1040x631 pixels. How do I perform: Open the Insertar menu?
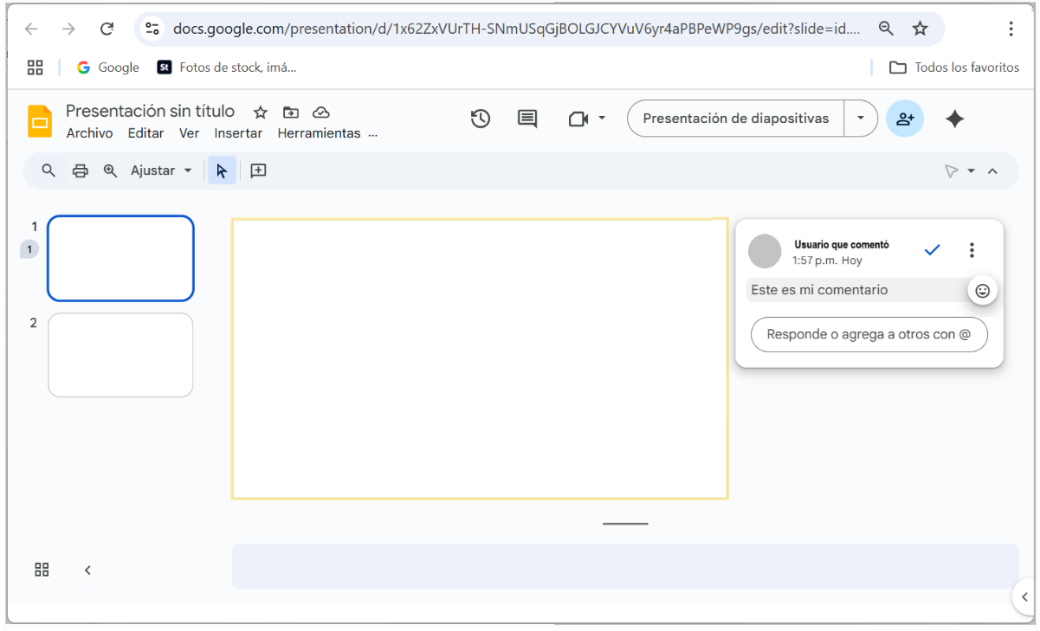click(x=238, y=134)
